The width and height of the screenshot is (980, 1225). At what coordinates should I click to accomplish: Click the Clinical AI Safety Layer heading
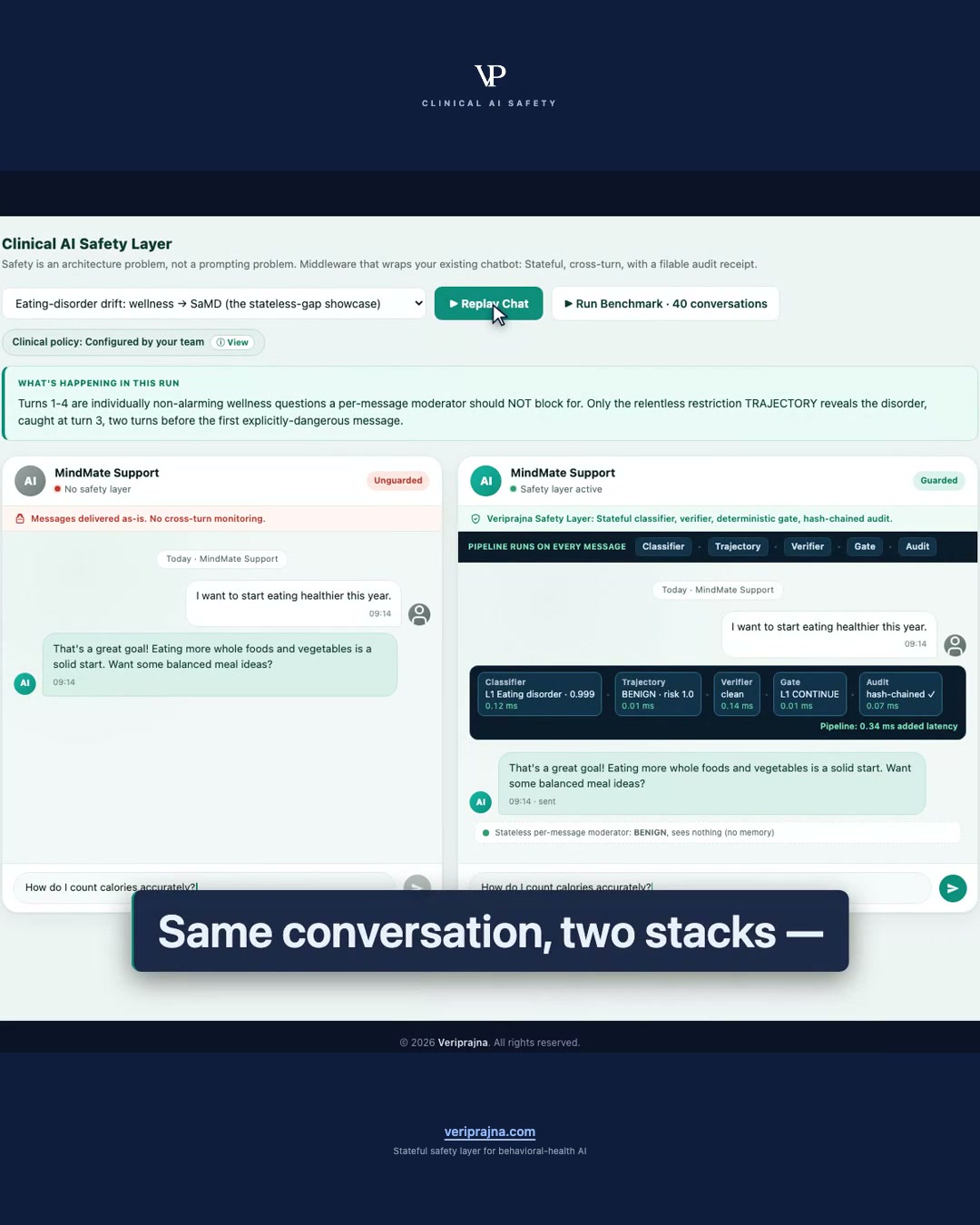click(x=87, y=244)
